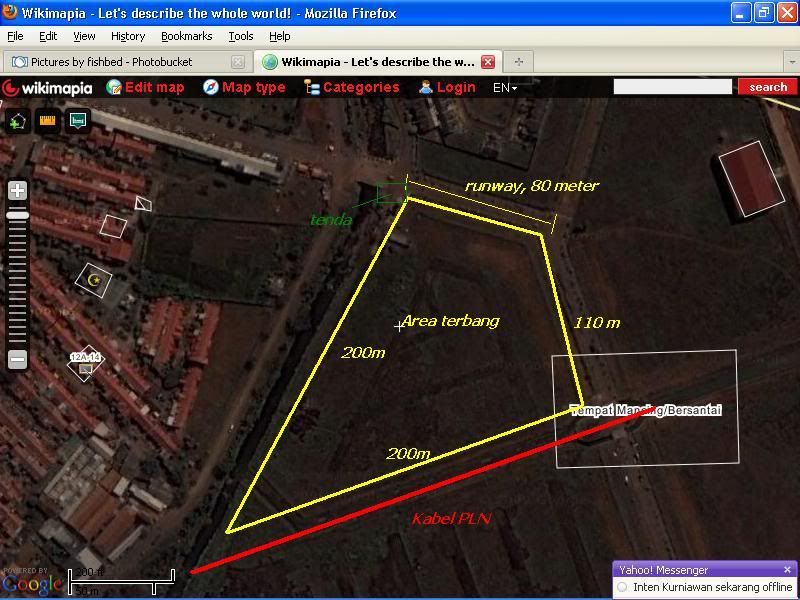Open Categories menu
This screenshot has width=800, height=600.
[x=361, y=87]
